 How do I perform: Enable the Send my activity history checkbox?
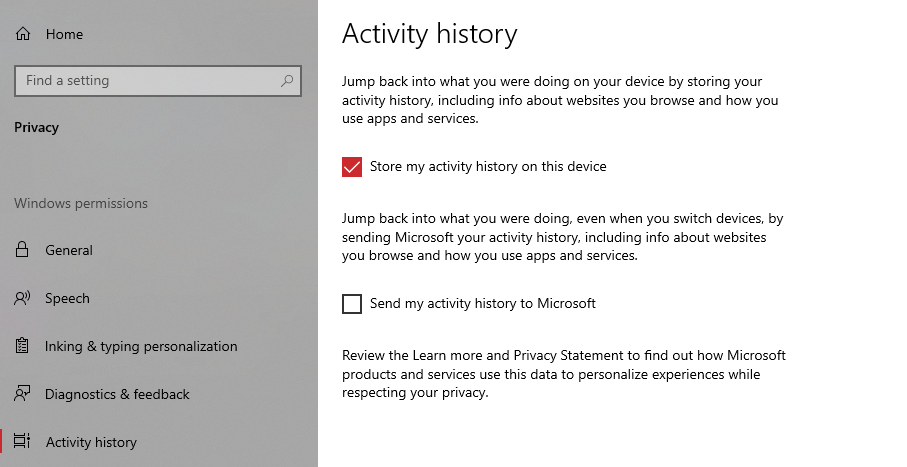tap(352, 304)
